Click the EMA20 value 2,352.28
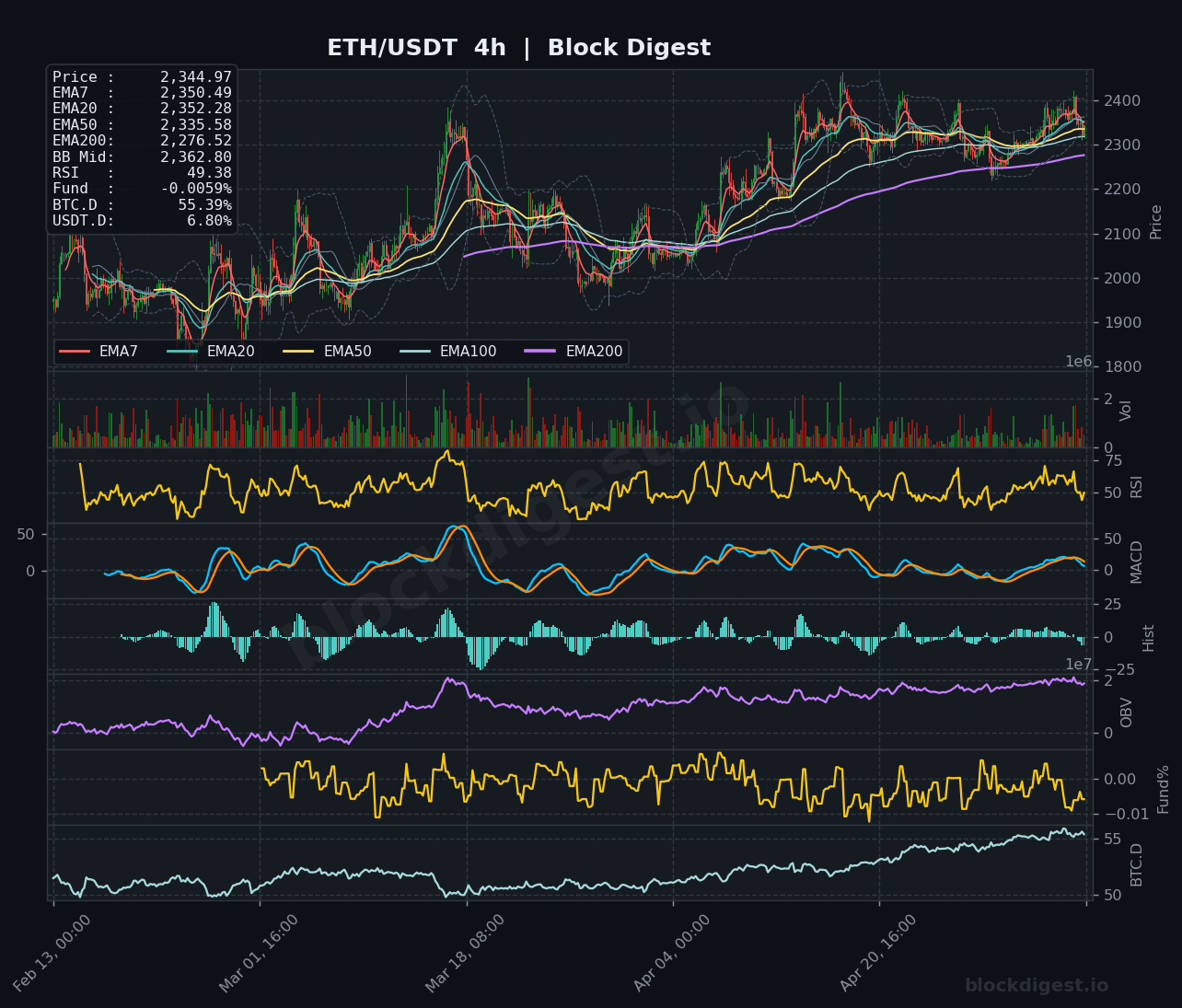The width and height of the screenshot is (1182, 1008). click(196, 109)
